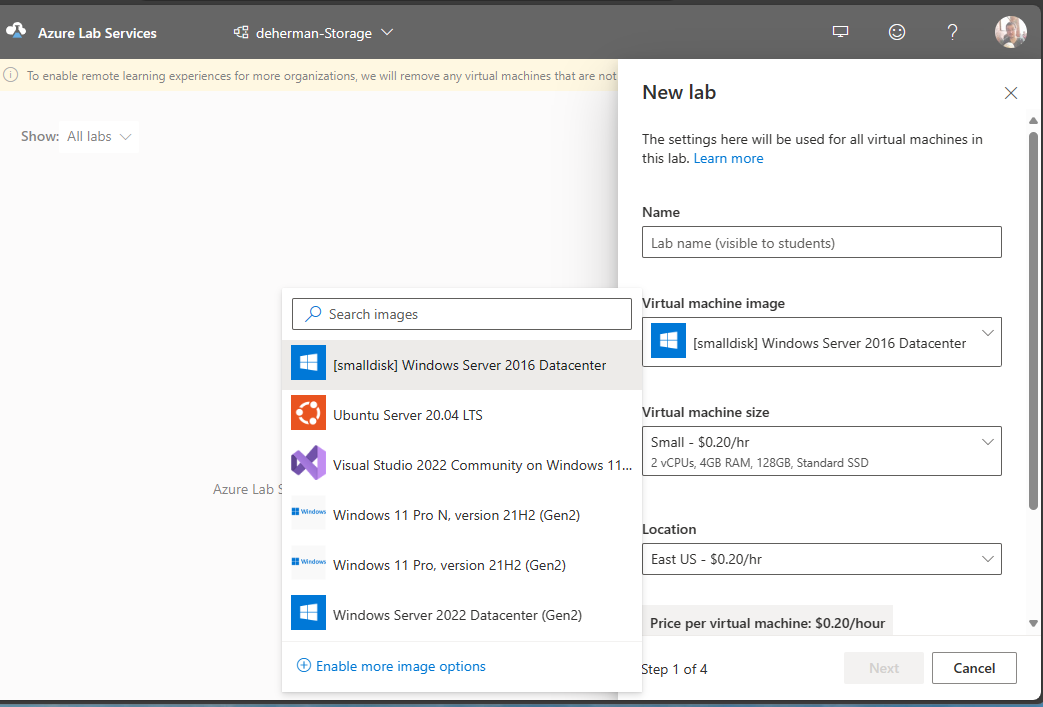This screenshot has width=1043, height=707.
Task: Click the Lab name input field
Action: (821, 242)
